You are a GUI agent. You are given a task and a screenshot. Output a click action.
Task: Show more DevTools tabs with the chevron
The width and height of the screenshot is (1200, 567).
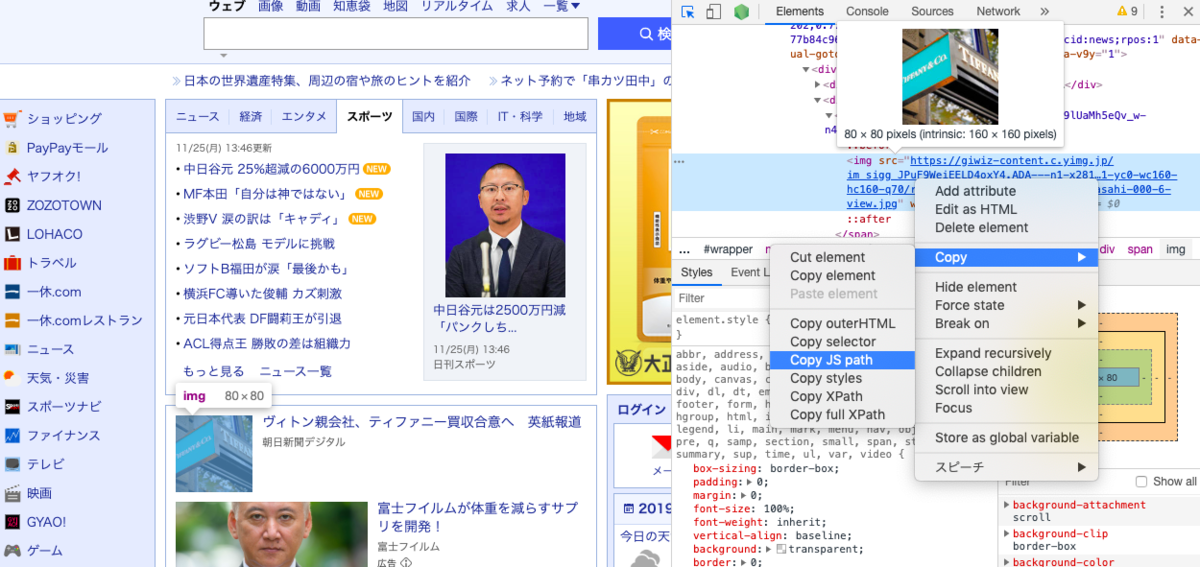pyautogui.click(x=1044, y=12)
